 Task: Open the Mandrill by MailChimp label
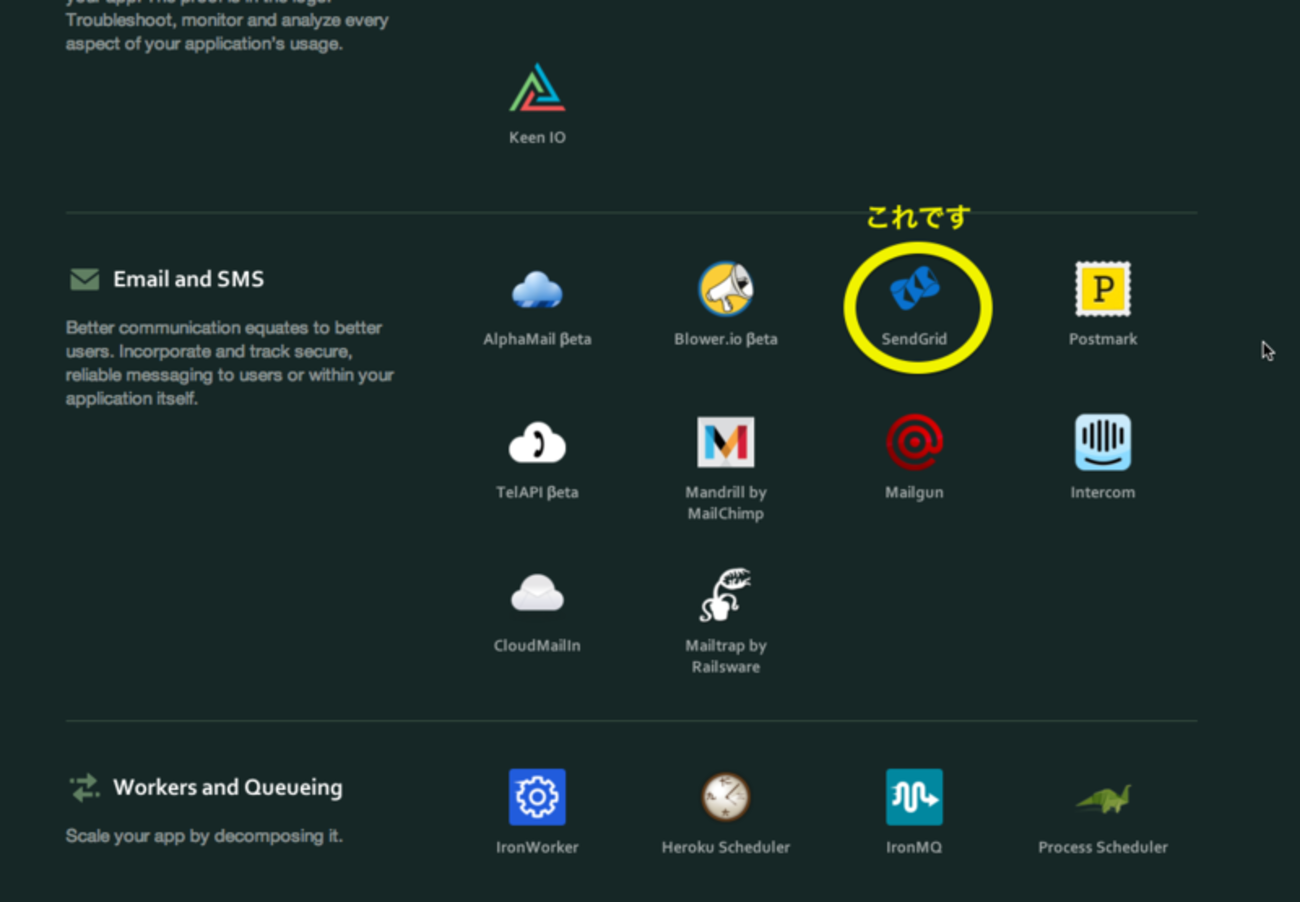pos(725,503)
